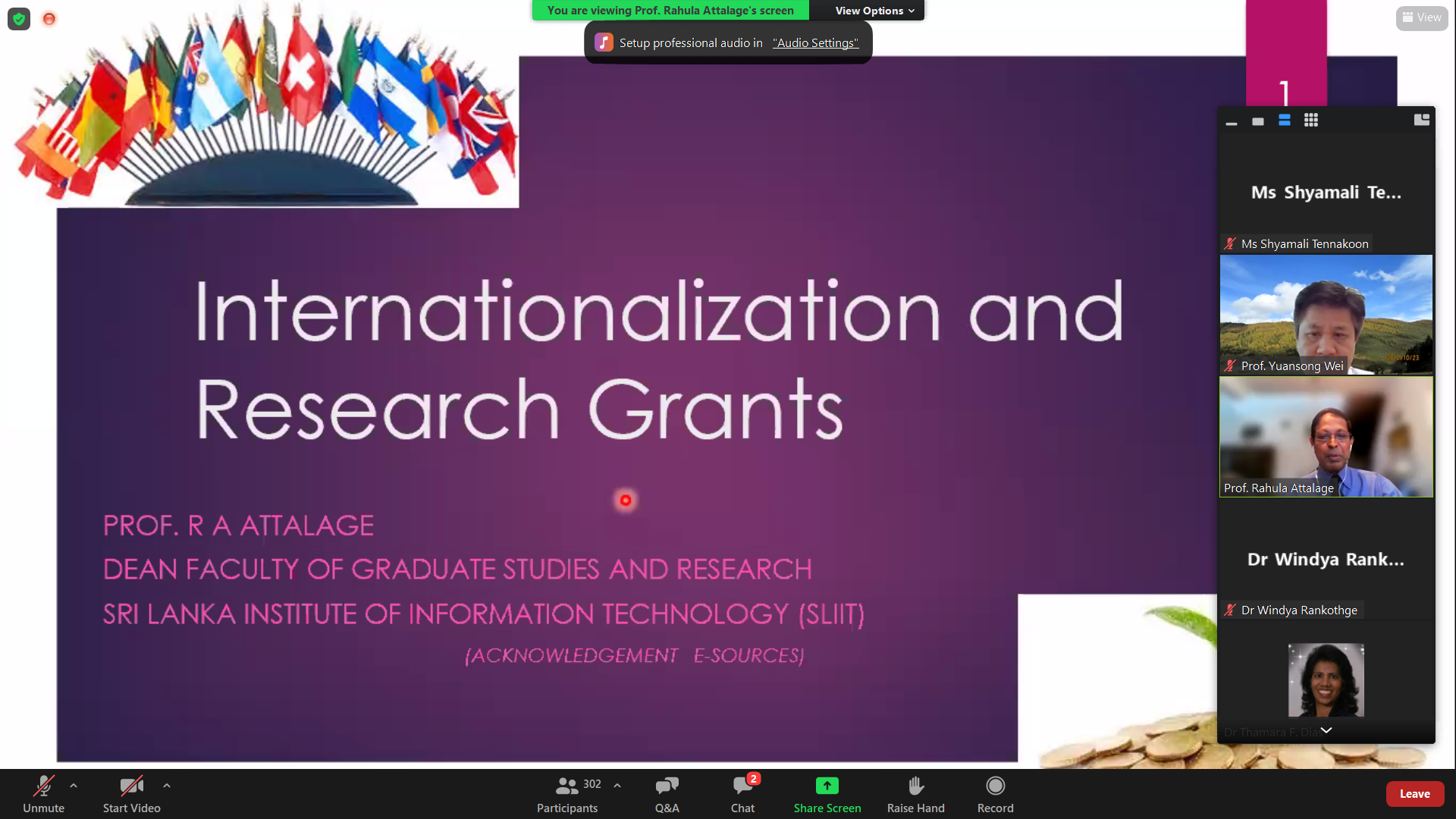
Task: Switch video panel to grid view
Action: tap(1311, 121)
